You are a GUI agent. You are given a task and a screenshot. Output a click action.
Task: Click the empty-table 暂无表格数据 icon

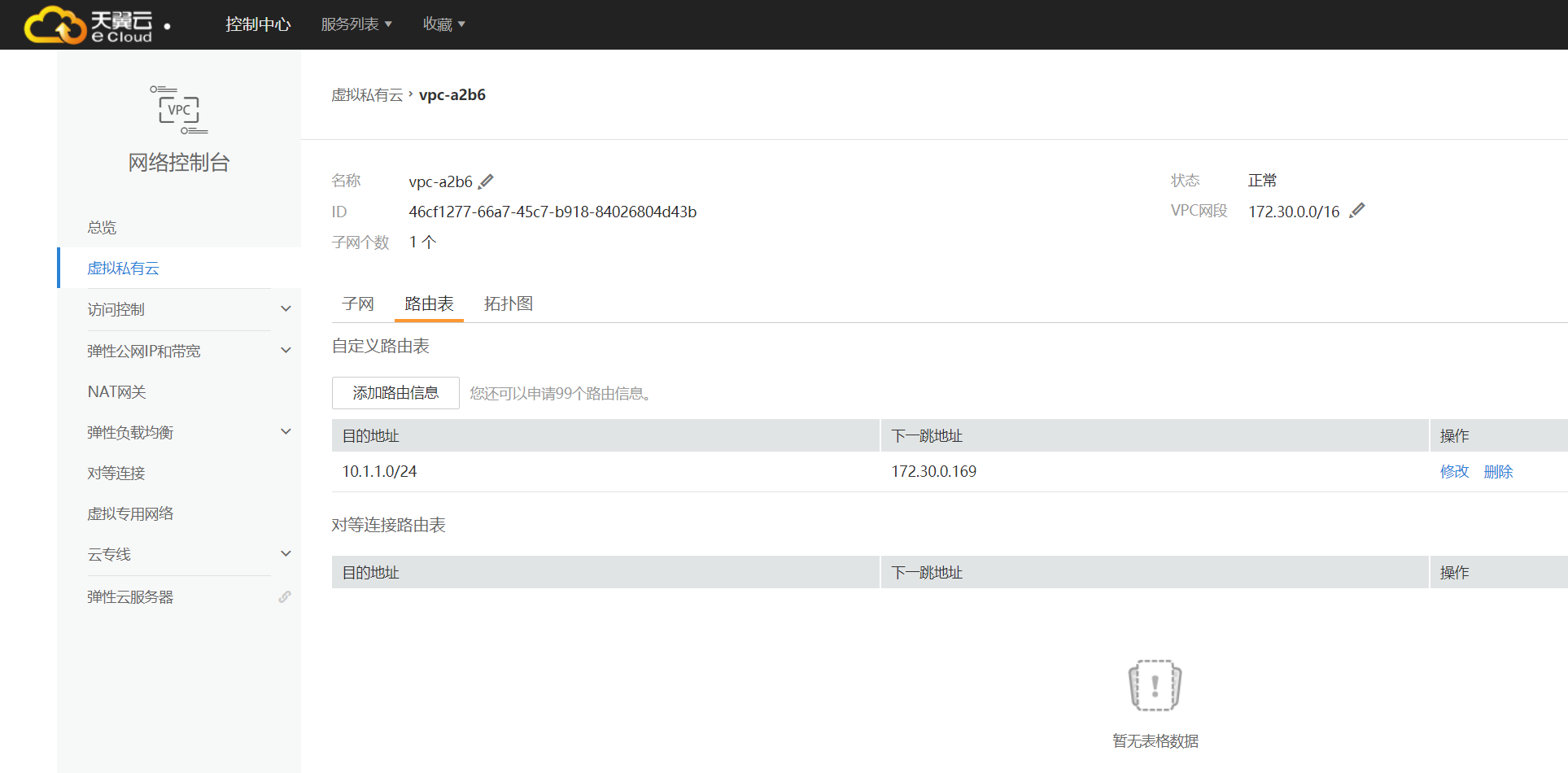(1155, 685)
